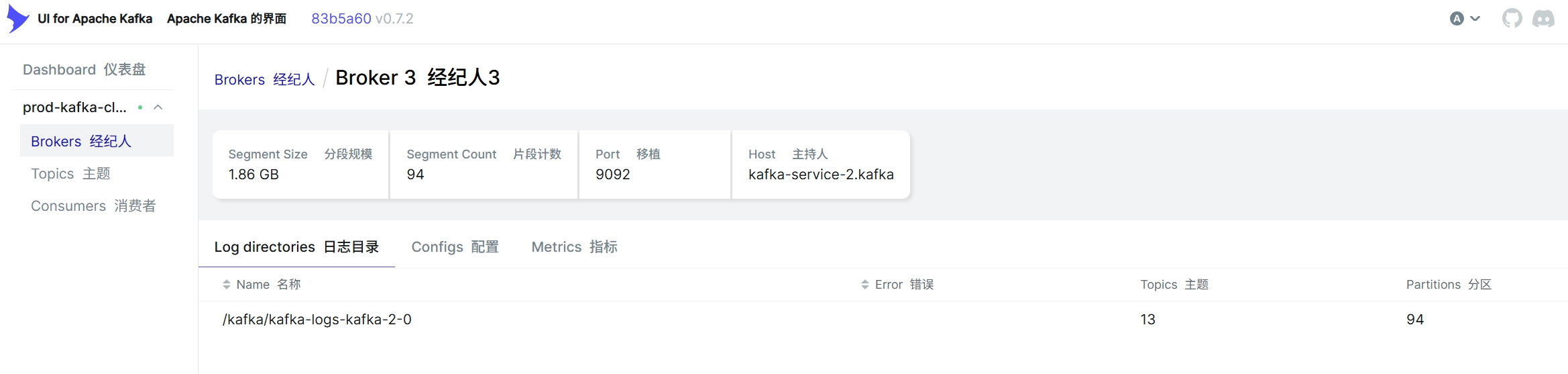Click the v0.7.2 version label

pos(394,19)
